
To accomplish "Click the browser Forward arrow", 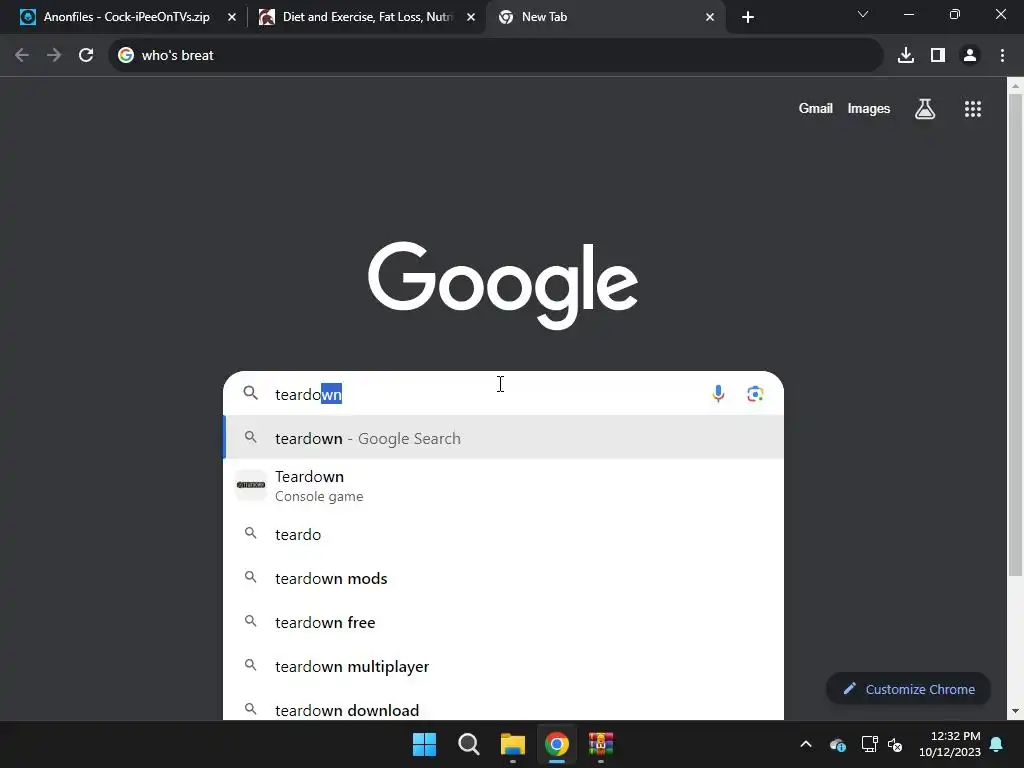I will [54, 56].
